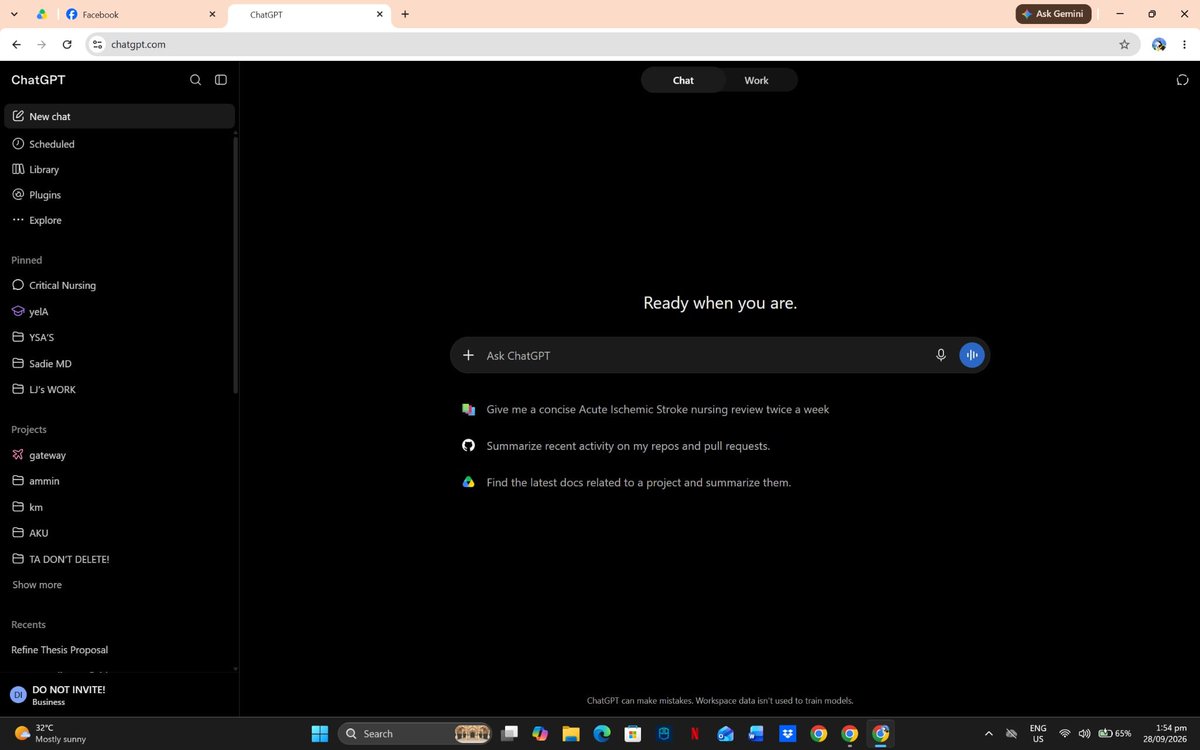Open the pinned Critical Nursing chat

tap(120, 285)
